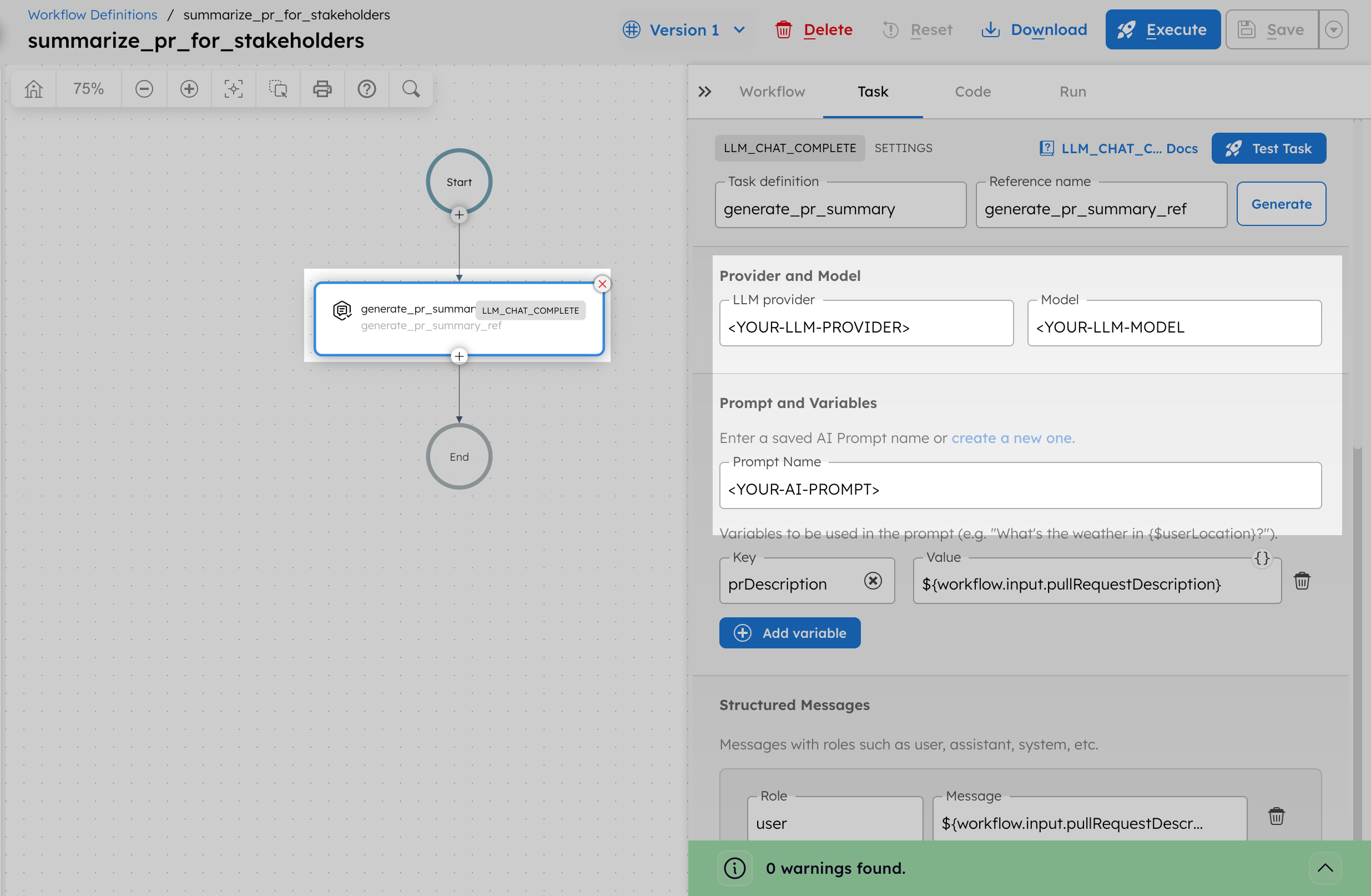Print the workflow diagram
Screen dimensions: 1371x896
point(322,89)
